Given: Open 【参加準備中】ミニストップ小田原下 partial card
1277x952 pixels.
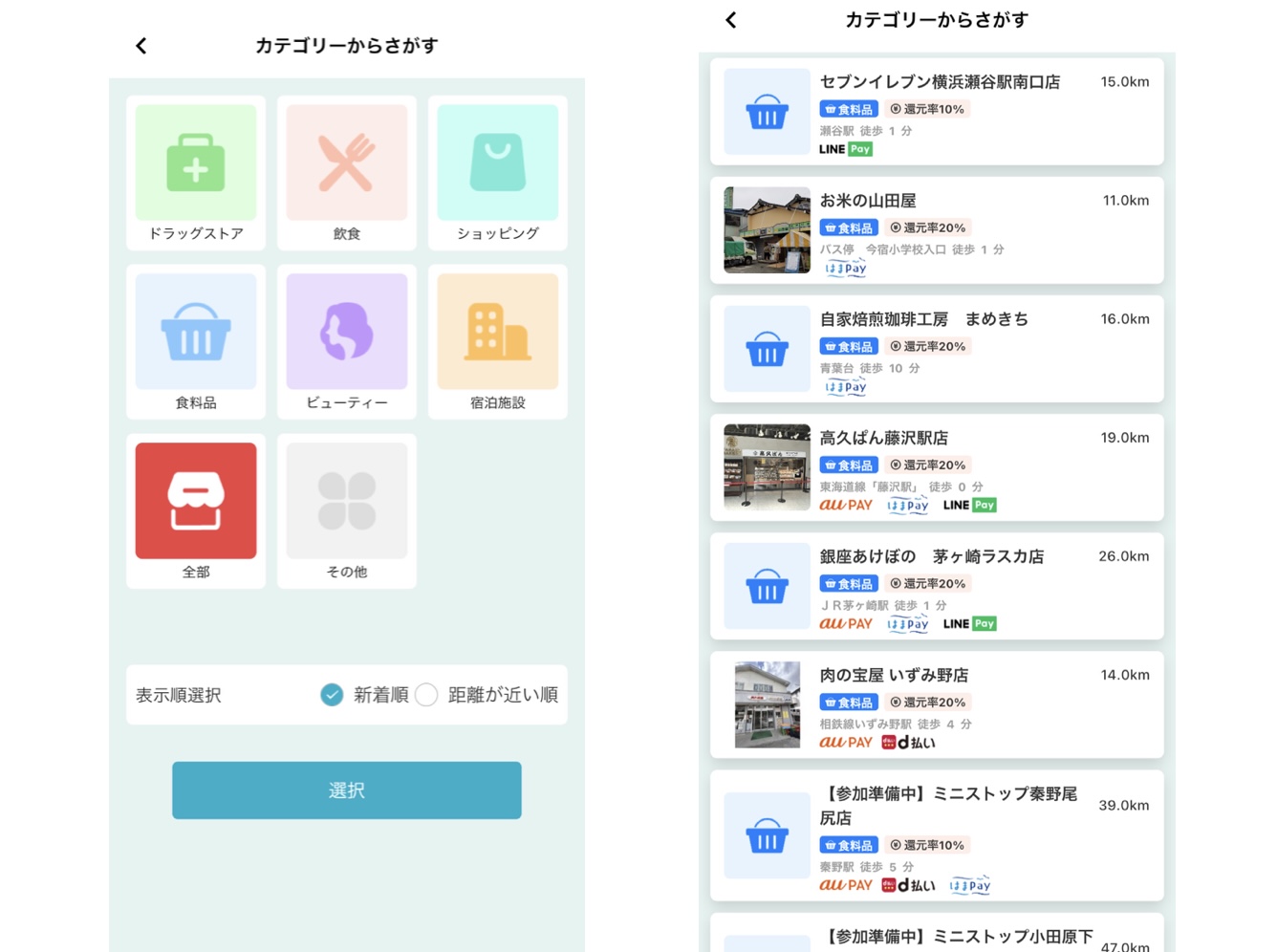Looking at the screenshot, I should click(937, 933).
